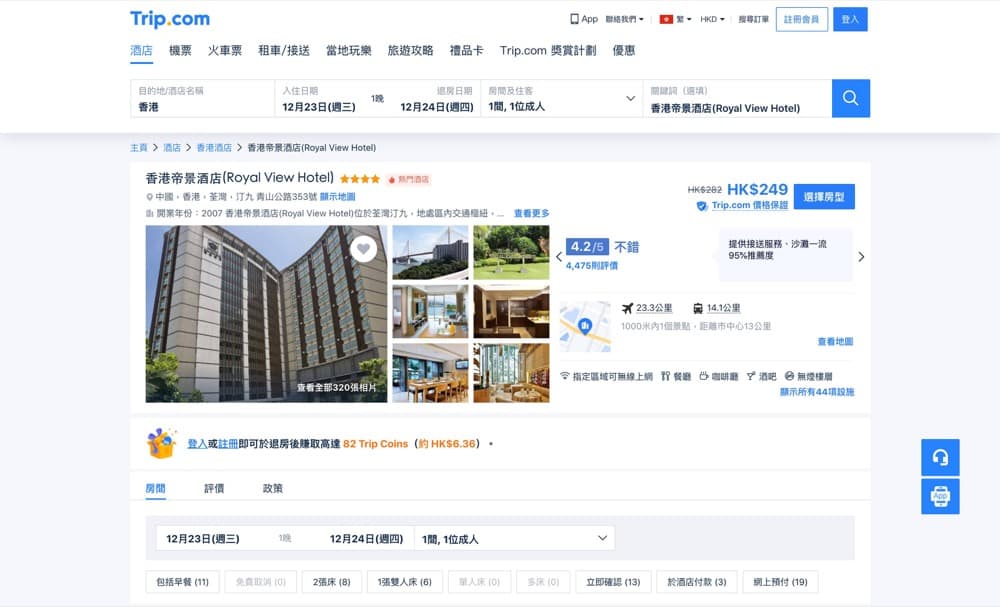Open the 搜尋訂單 link
This screenshot has width=1000, height=607.
(753, 19)
